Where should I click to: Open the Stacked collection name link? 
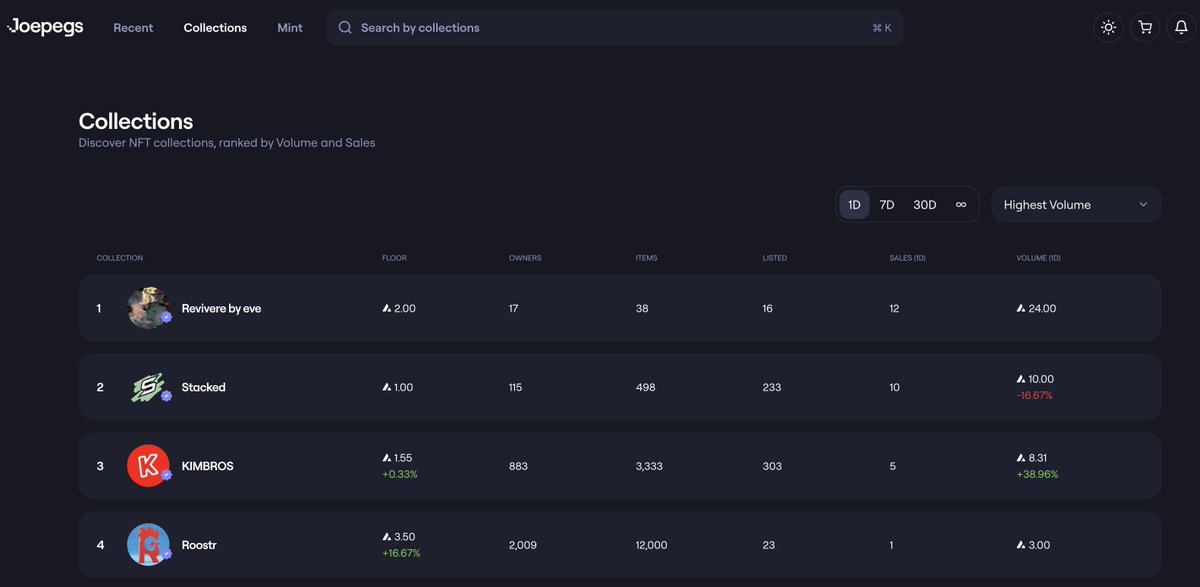(x=204, y=387)
